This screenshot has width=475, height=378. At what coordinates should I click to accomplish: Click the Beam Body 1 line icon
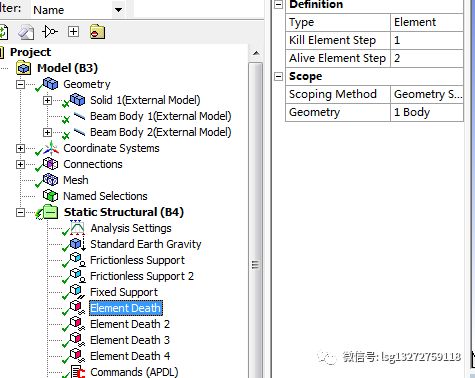tap(79, 116)
